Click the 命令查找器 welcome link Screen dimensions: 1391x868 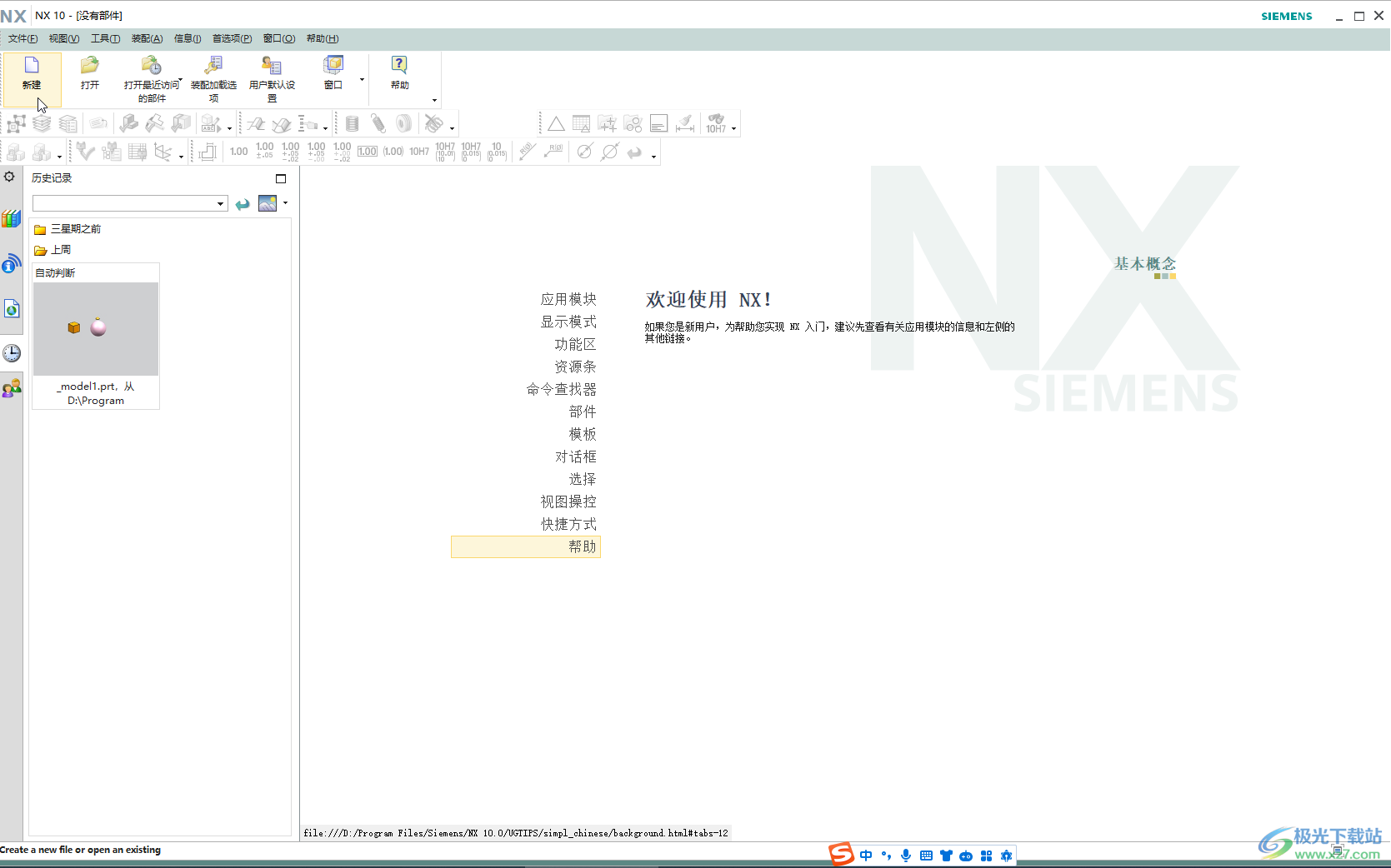(562, 389)
